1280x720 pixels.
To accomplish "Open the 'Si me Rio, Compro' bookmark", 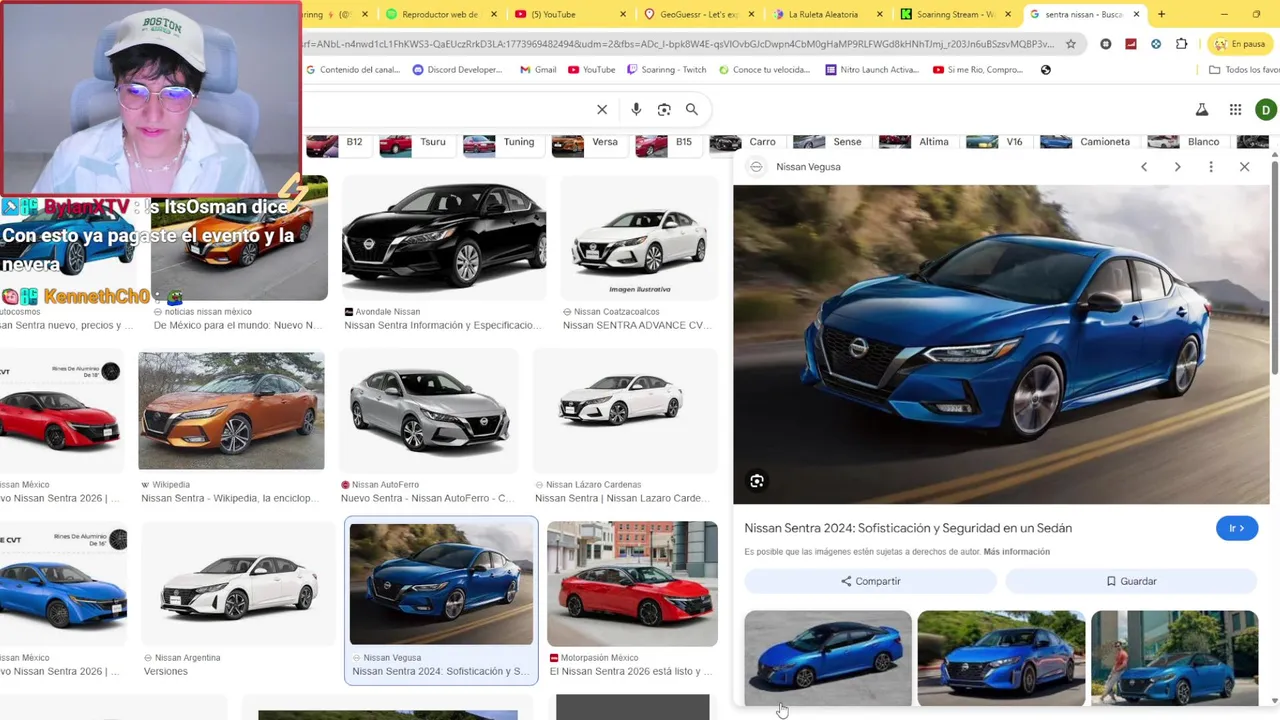I will pos(978,70).
